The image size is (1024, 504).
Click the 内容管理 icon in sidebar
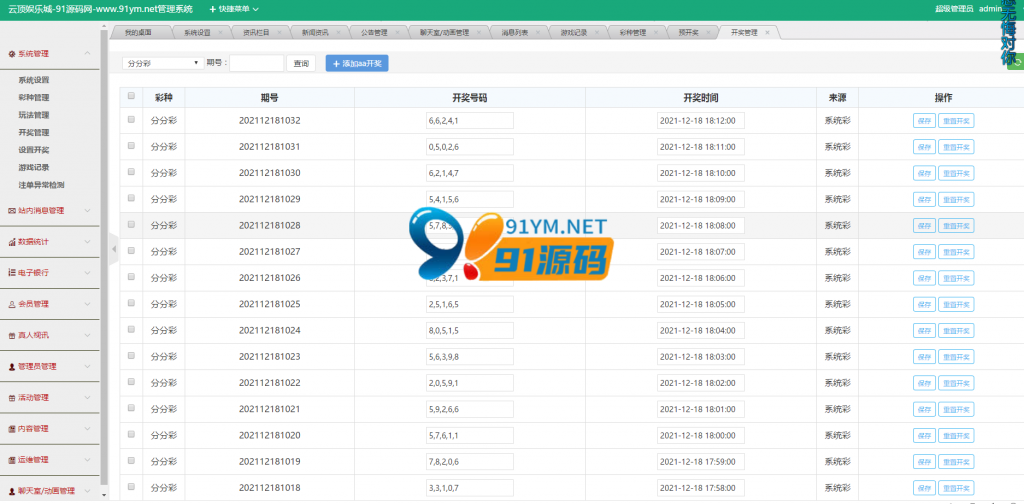[11, 429]
